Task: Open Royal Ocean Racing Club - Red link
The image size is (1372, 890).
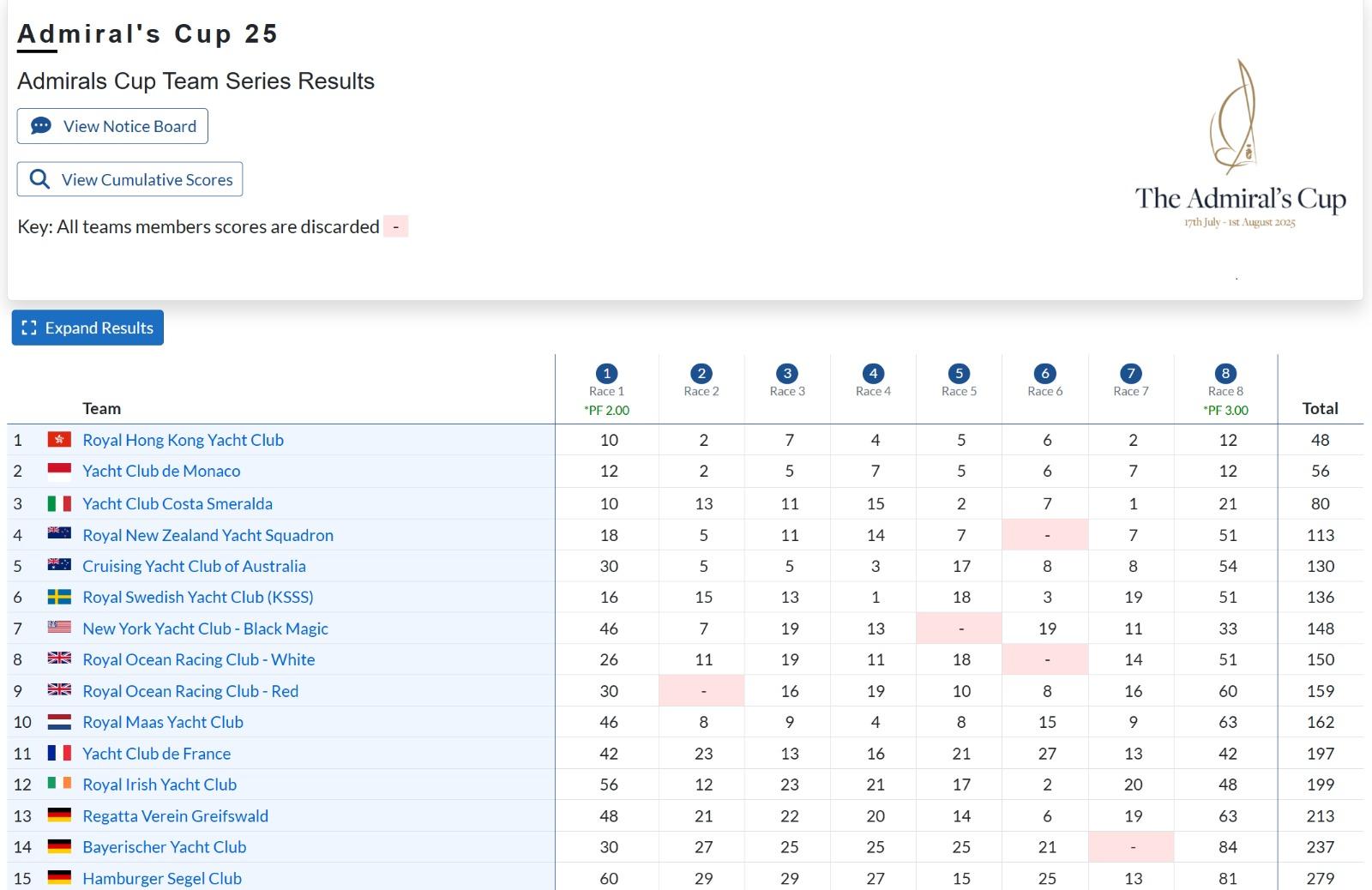Action: 190,691
